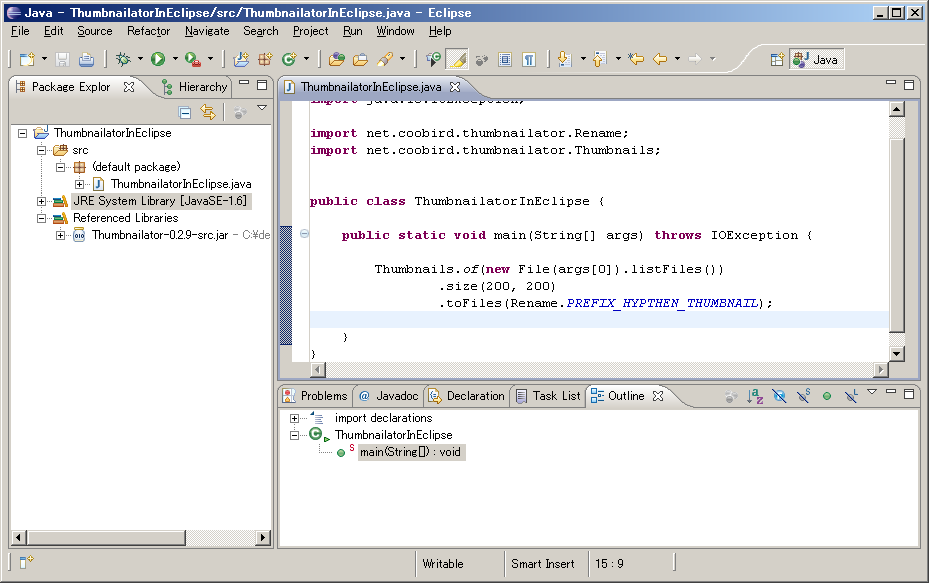Click the ThumbnailatorInEclipse class icon in Outline
The image size is (929, 583).
(316, 435)
